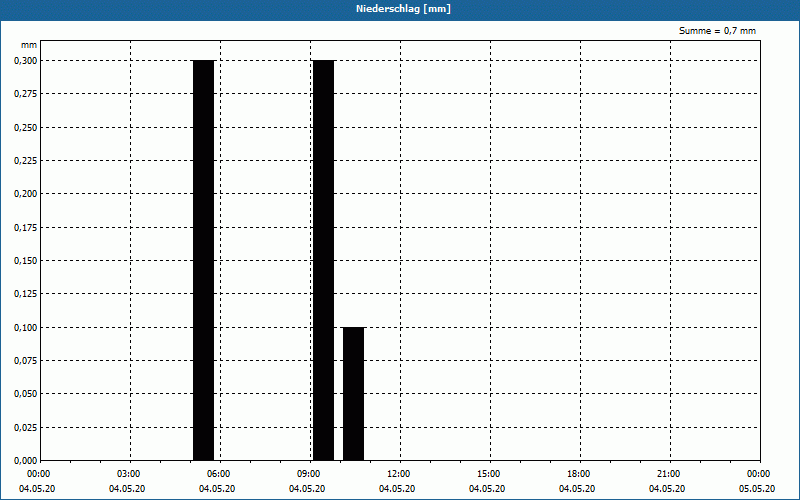Click the 0,225 y-axis label
800x500 pixels.
[26, 161]
